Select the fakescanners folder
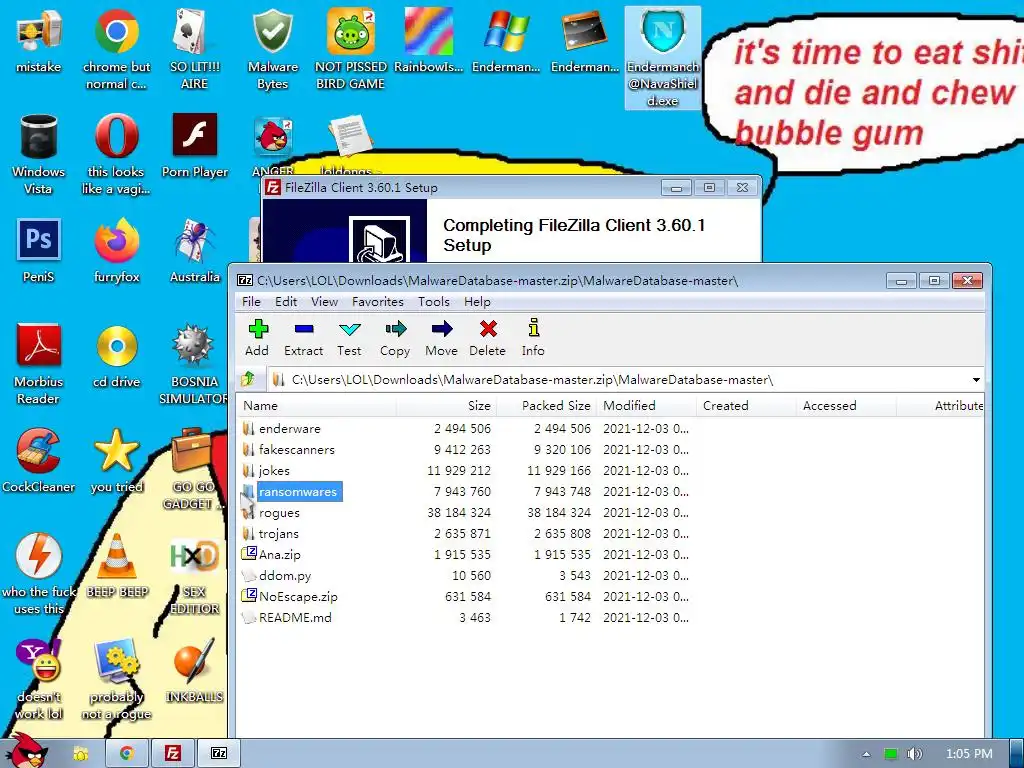1024x768 pixels. coord(296,449)
